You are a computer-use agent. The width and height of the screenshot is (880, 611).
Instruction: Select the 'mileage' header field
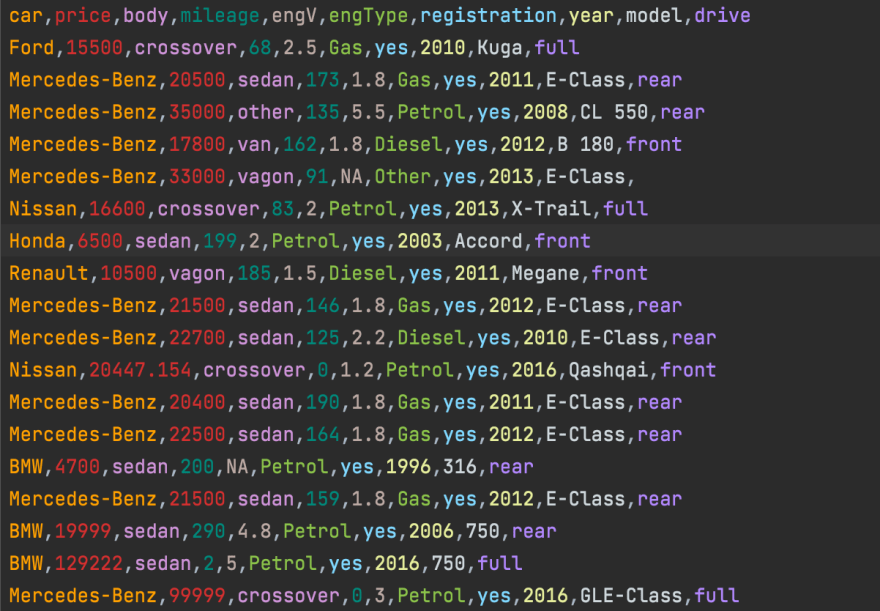(x=220, y=16)
